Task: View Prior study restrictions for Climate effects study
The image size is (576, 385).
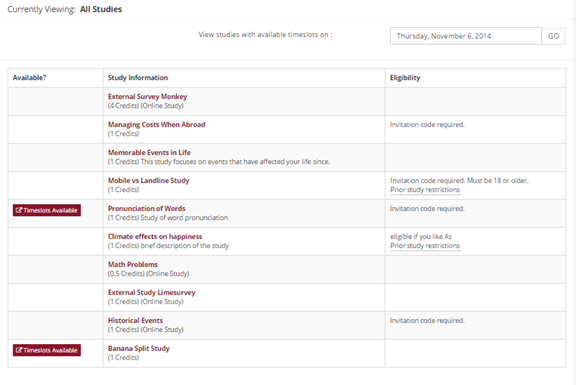Action: point(425,245)
